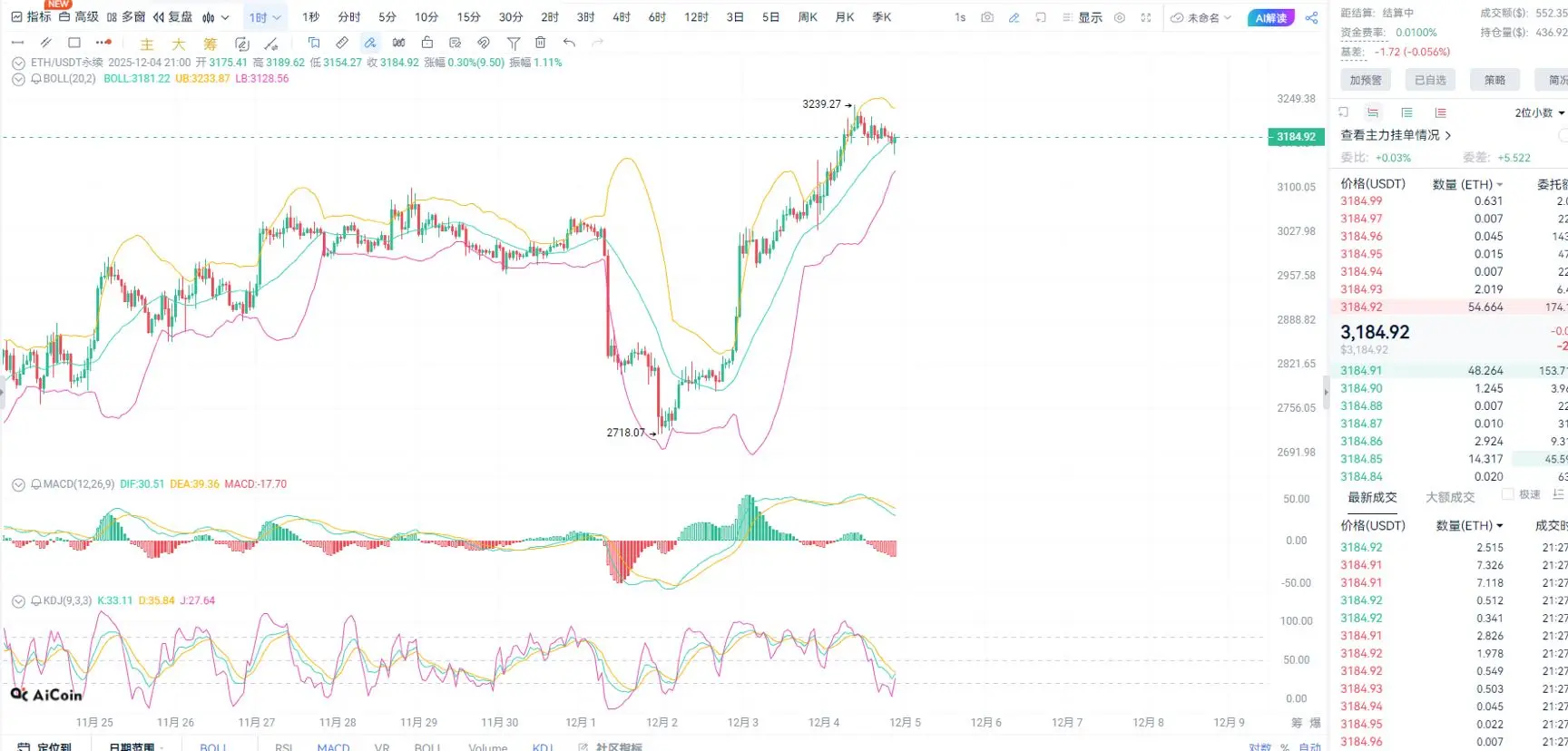The height and width of the screenshot is (751, 1568).
Task: Enable the 极速 fast mode checkbox
Action: click(1508, 494)
